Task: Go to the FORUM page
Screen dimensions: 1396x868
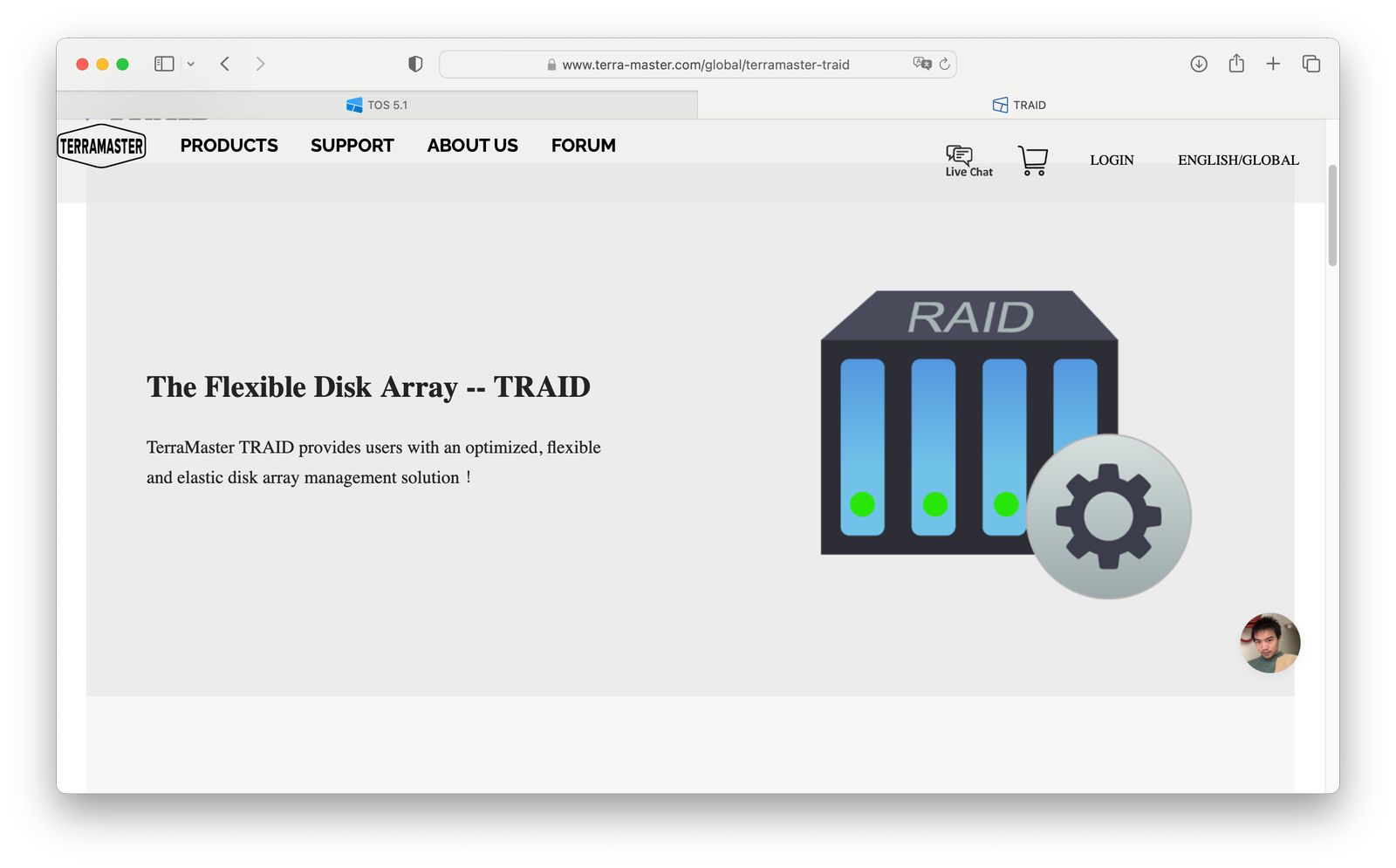Action: point(584,146)
